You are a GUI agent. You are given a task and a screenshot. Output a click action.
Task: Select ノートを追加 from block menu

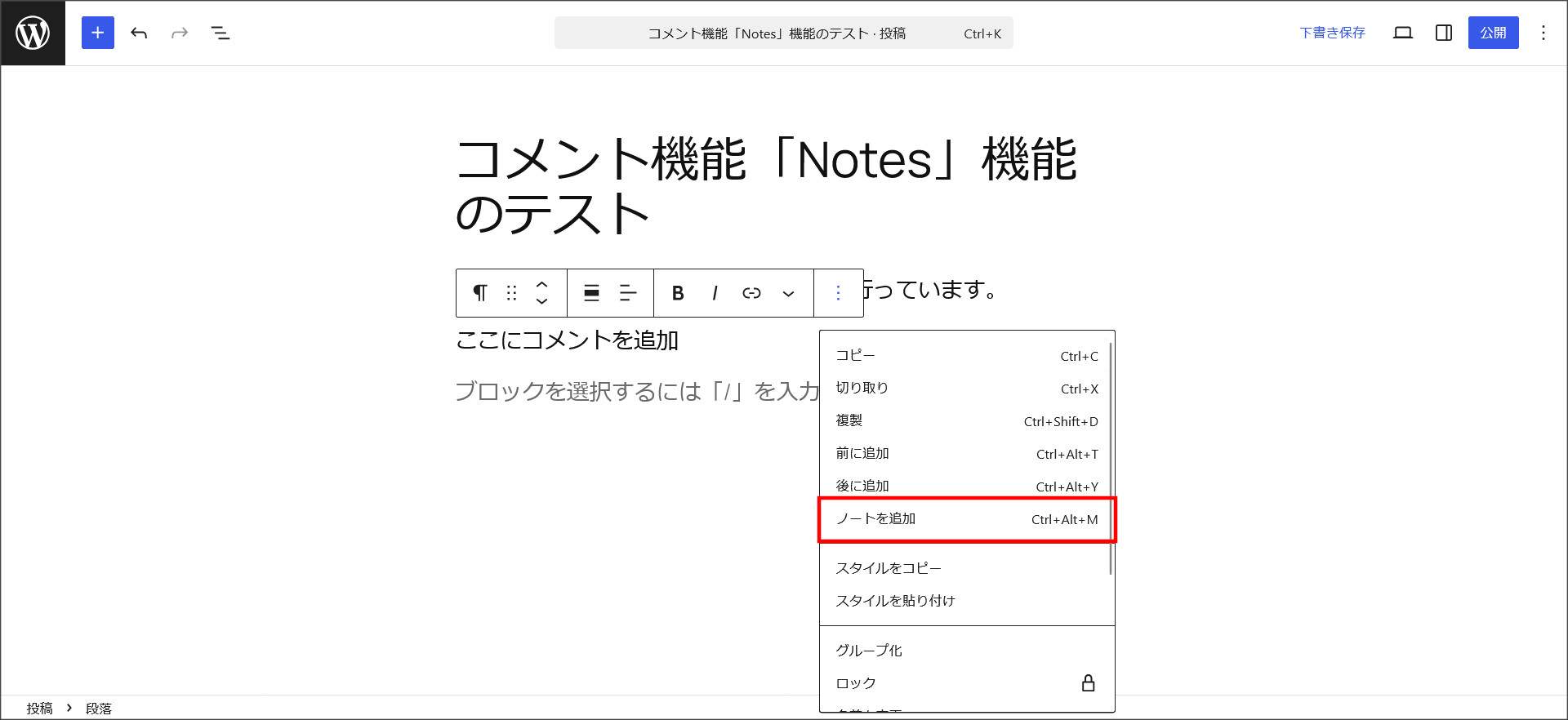[966, 519]
